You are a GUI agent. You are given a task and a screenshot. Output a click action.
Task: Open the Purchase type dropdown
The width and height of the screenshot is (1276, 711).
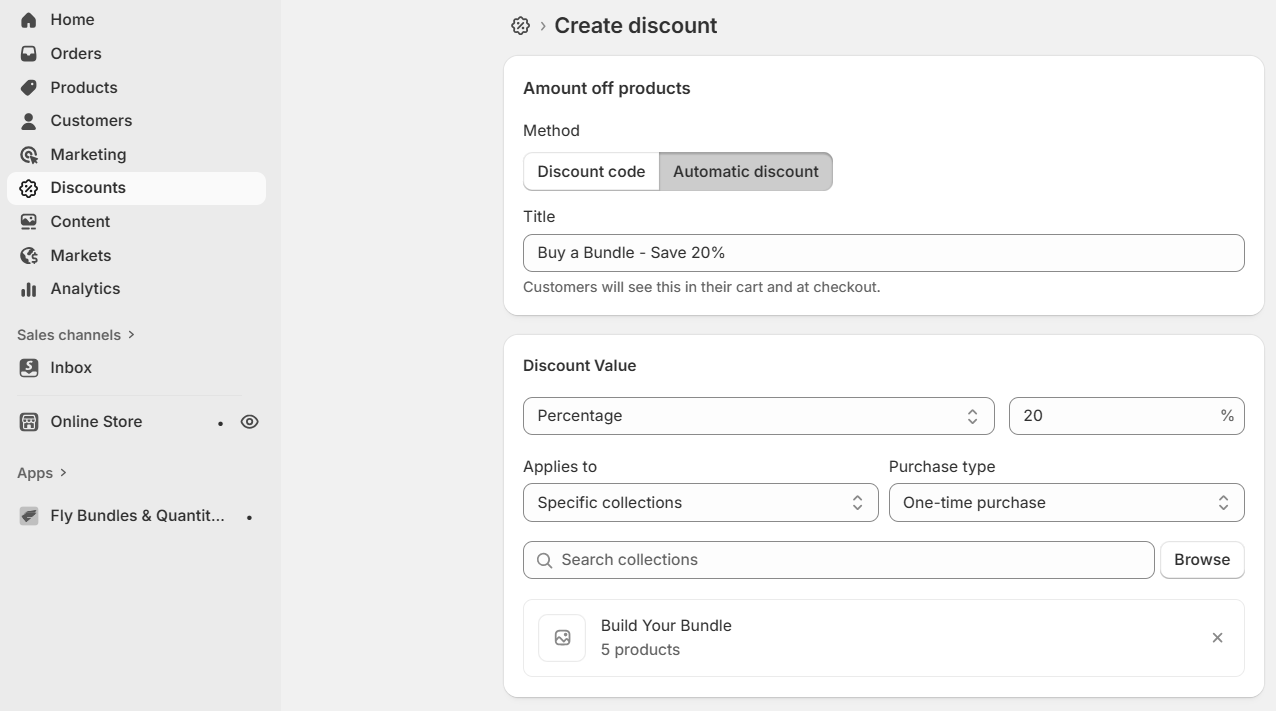click(x=1066, y=502)
